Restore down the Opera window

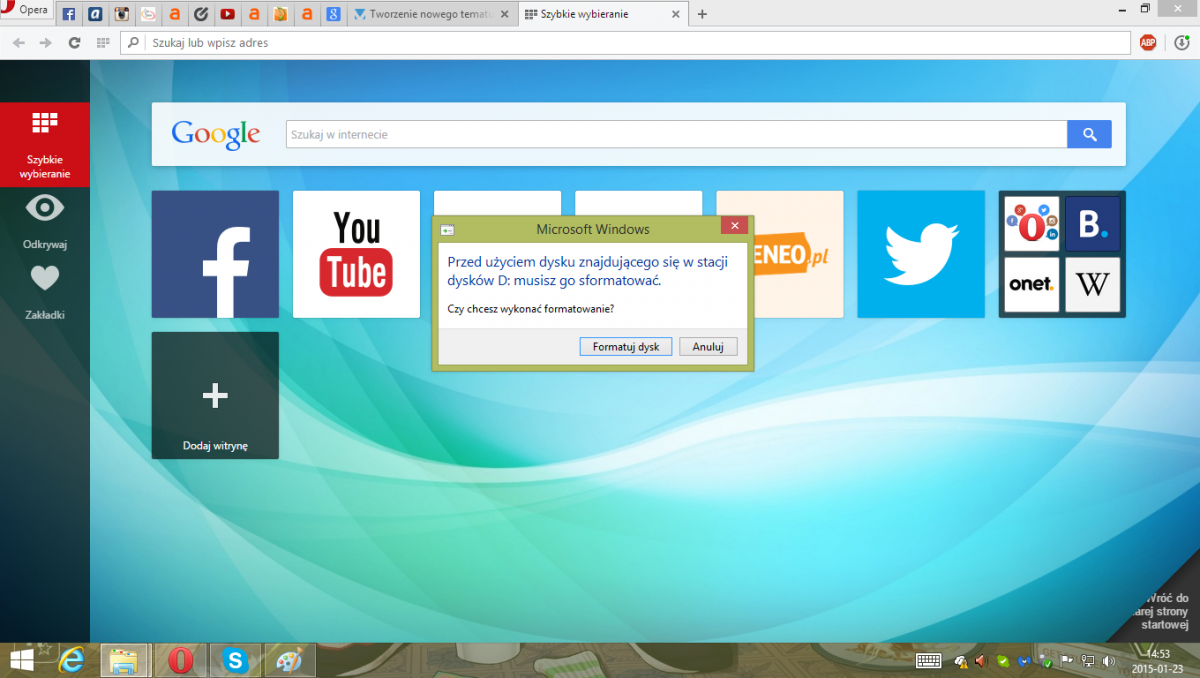(x=1145, y=8)
